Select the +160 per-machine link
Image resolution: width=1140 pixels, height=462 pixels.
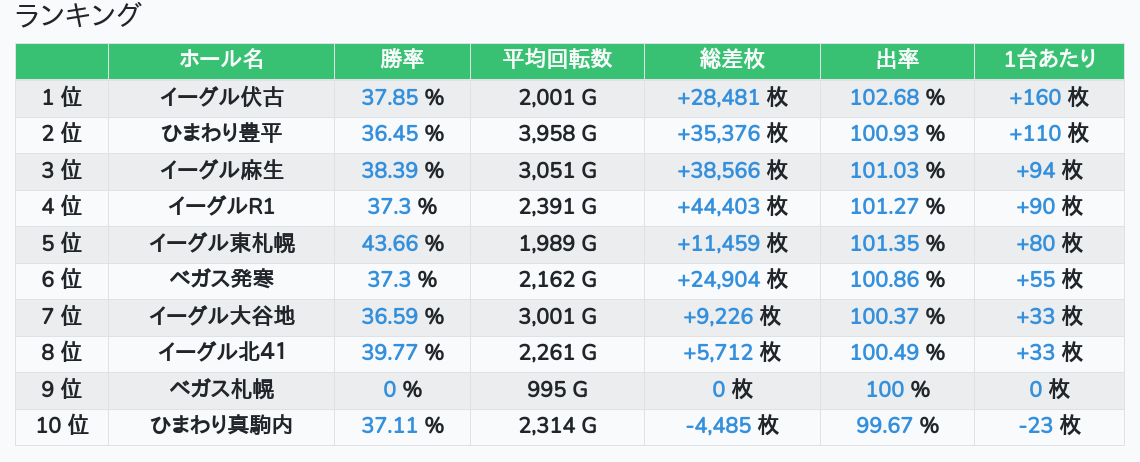click(x=1035, y=97)
